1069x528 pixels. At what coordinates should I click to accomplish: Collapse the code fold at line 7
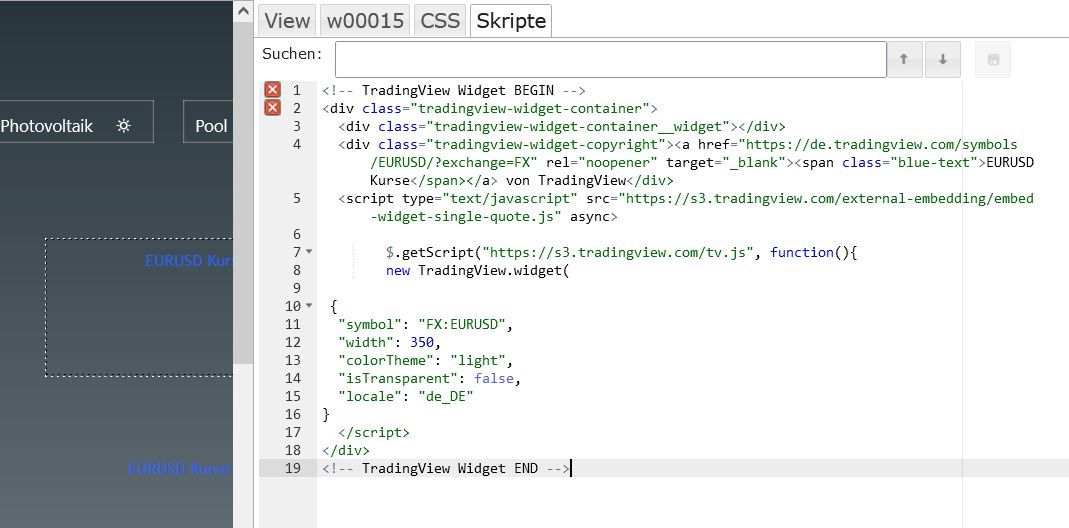coord(309,252)
